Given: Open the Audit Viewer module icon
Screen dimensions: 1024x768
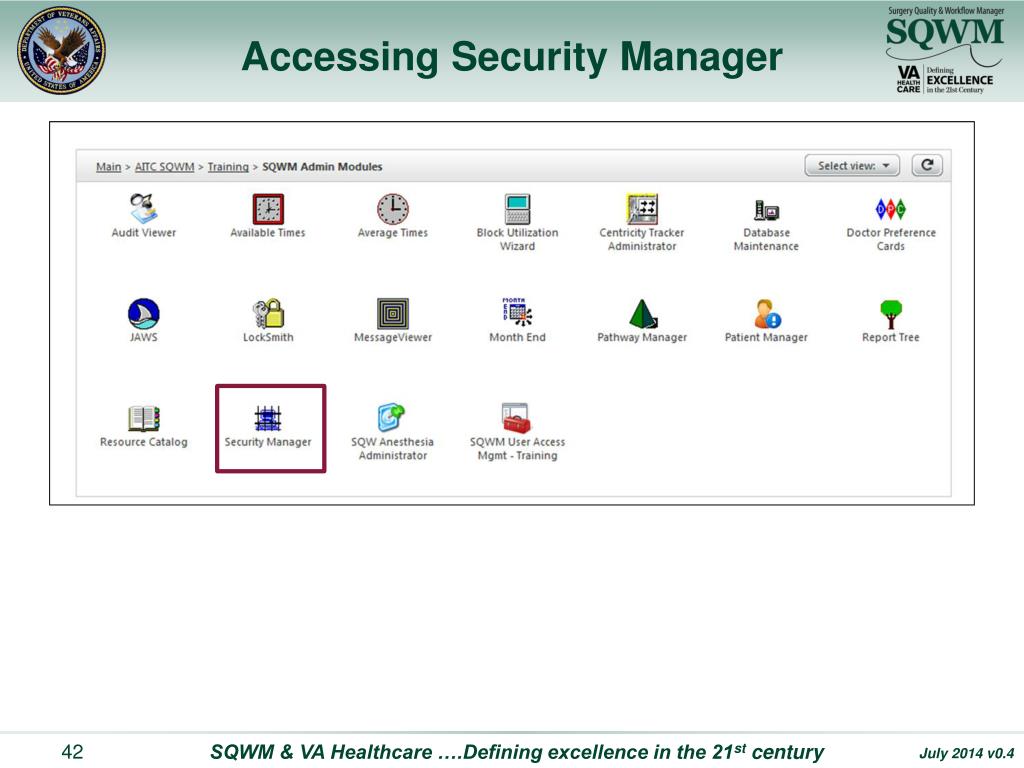Looking at the screenshot, I should point(143,208).
